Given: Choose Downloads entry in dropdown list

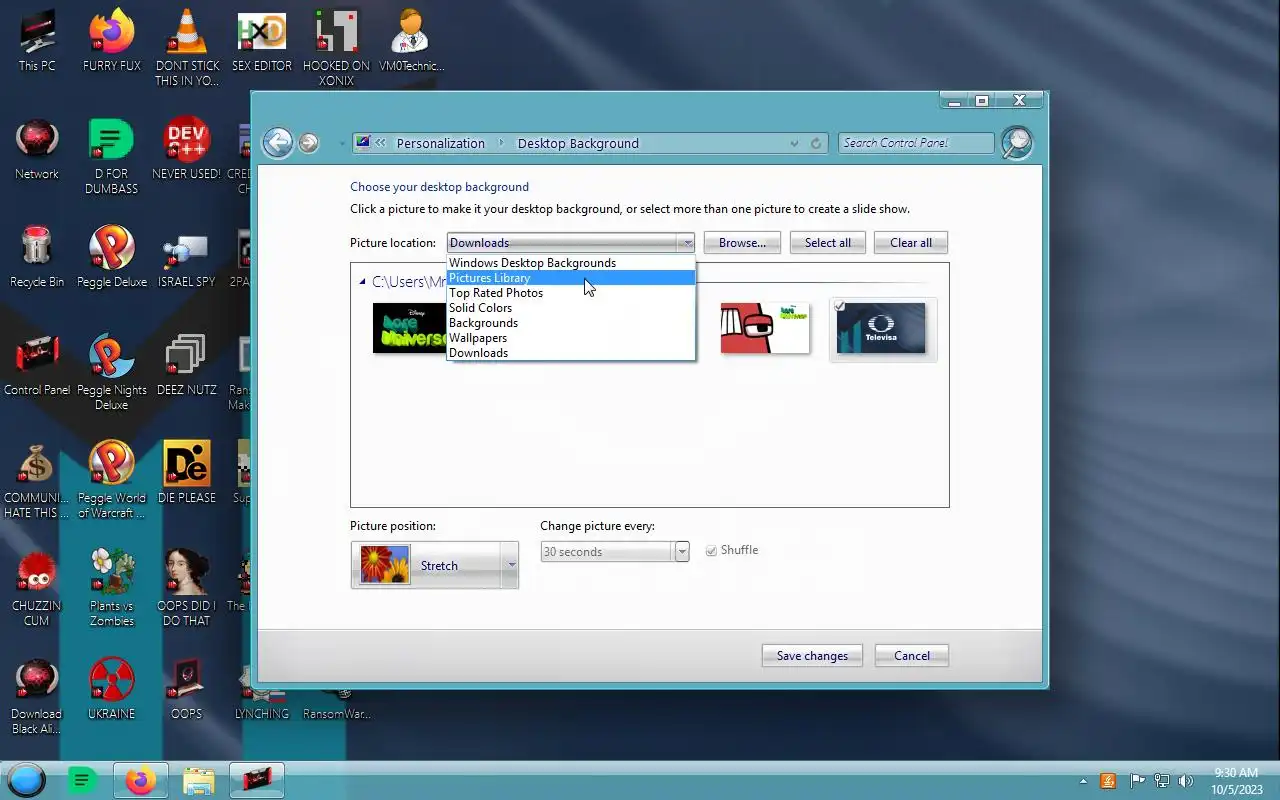Looking at the screenshot, I should click(570, 353).
